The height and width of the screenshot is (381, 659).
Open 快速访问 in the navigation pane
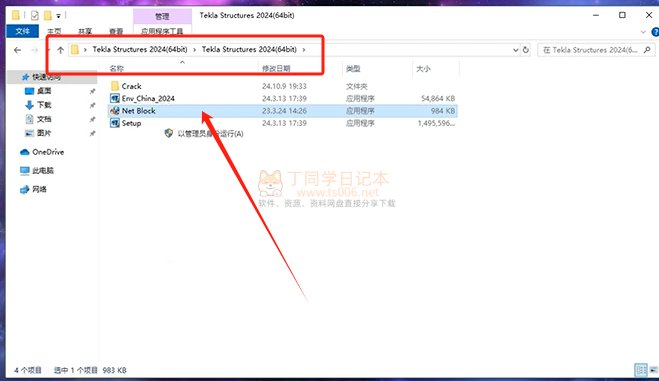pyautogui.click(x=46, y=77)
